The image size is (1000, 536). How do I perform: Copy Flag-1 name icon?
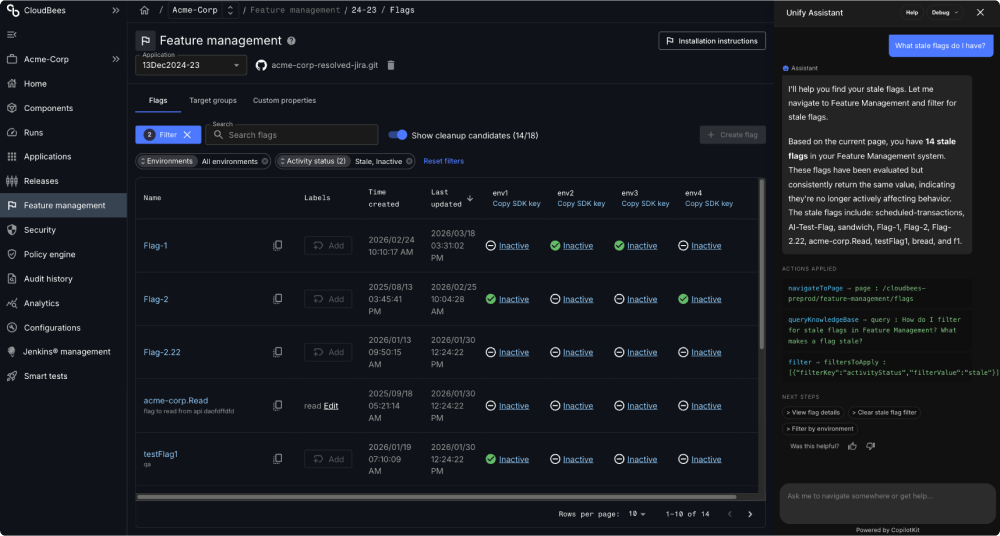[x=277, y=246]
